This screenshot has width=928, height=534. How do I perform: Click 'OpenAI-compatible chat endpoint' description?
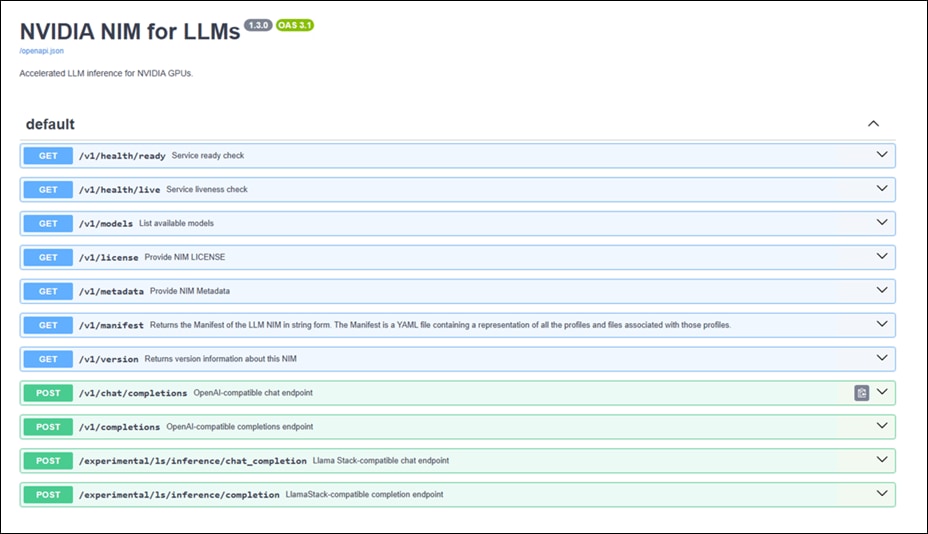pyautogui.click(x=253, y=393)
